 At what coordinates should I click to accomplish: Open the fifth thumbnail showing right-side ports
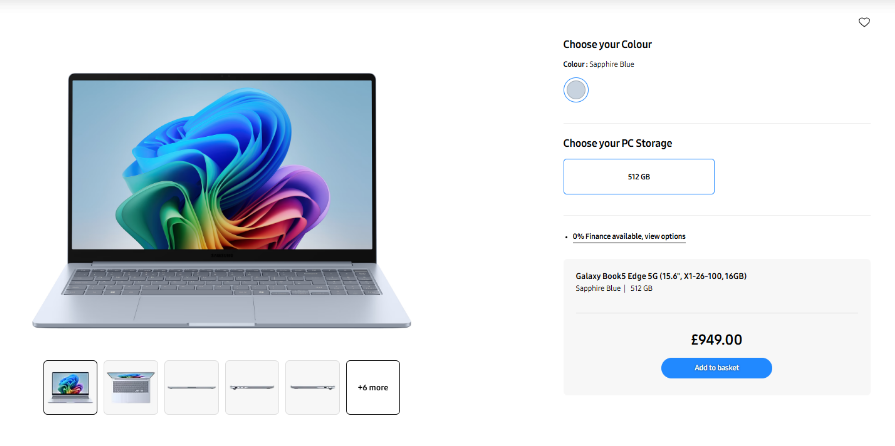coord(312,387)
